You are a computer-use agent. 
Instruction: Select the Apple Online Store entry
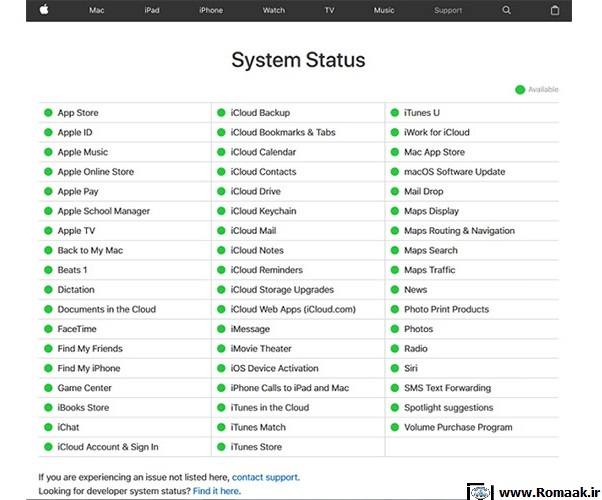tap(96, 172)
